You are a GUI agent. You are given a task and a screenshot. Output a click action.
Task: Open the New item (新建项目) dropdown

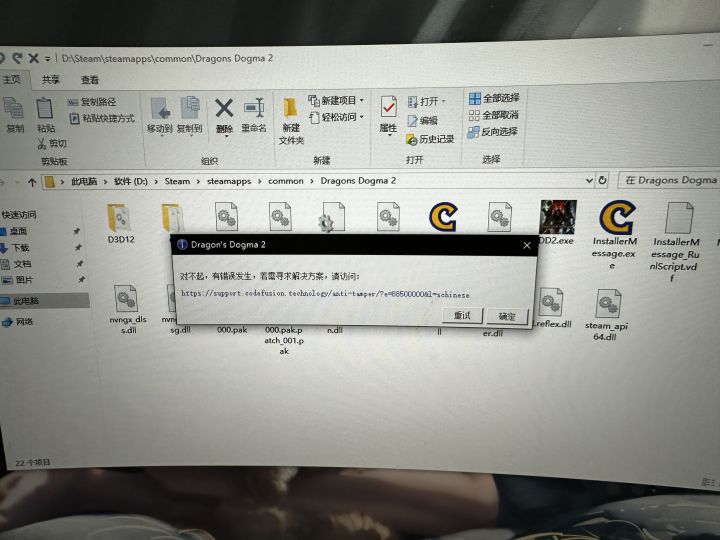(337, 100)
